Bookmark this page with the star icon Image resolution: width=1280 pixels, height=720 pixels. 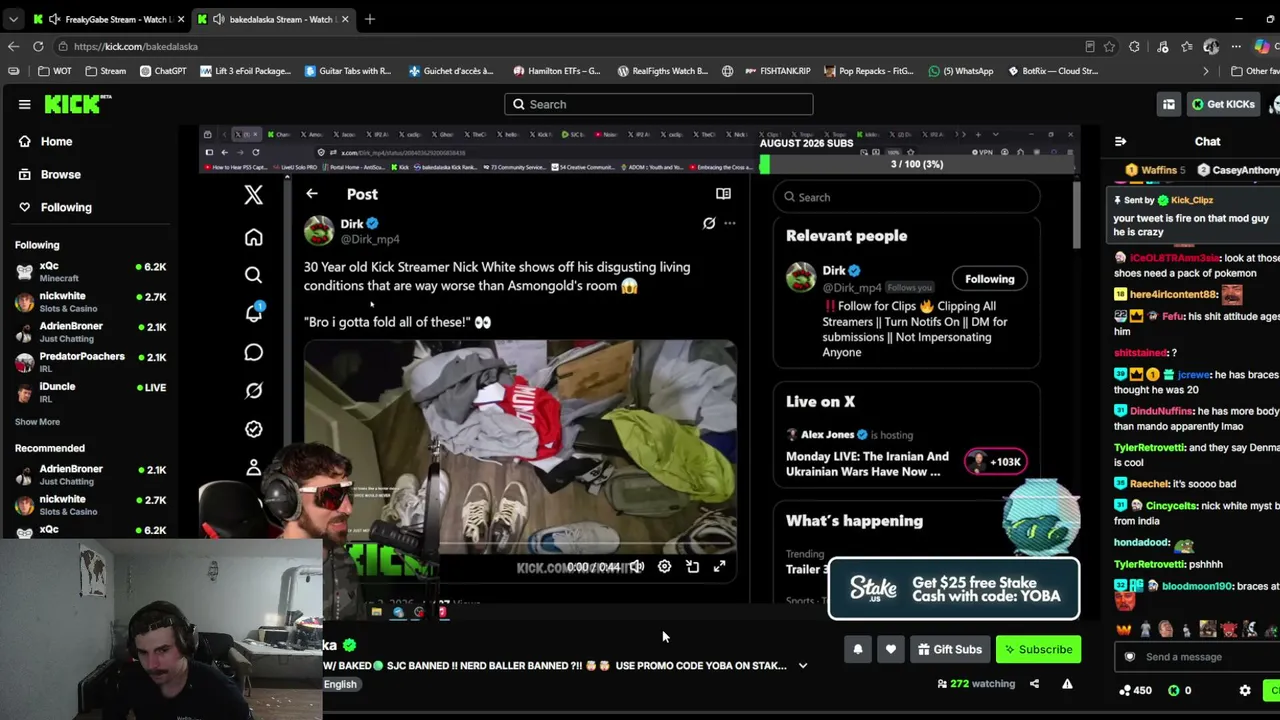pos(1109,46)
